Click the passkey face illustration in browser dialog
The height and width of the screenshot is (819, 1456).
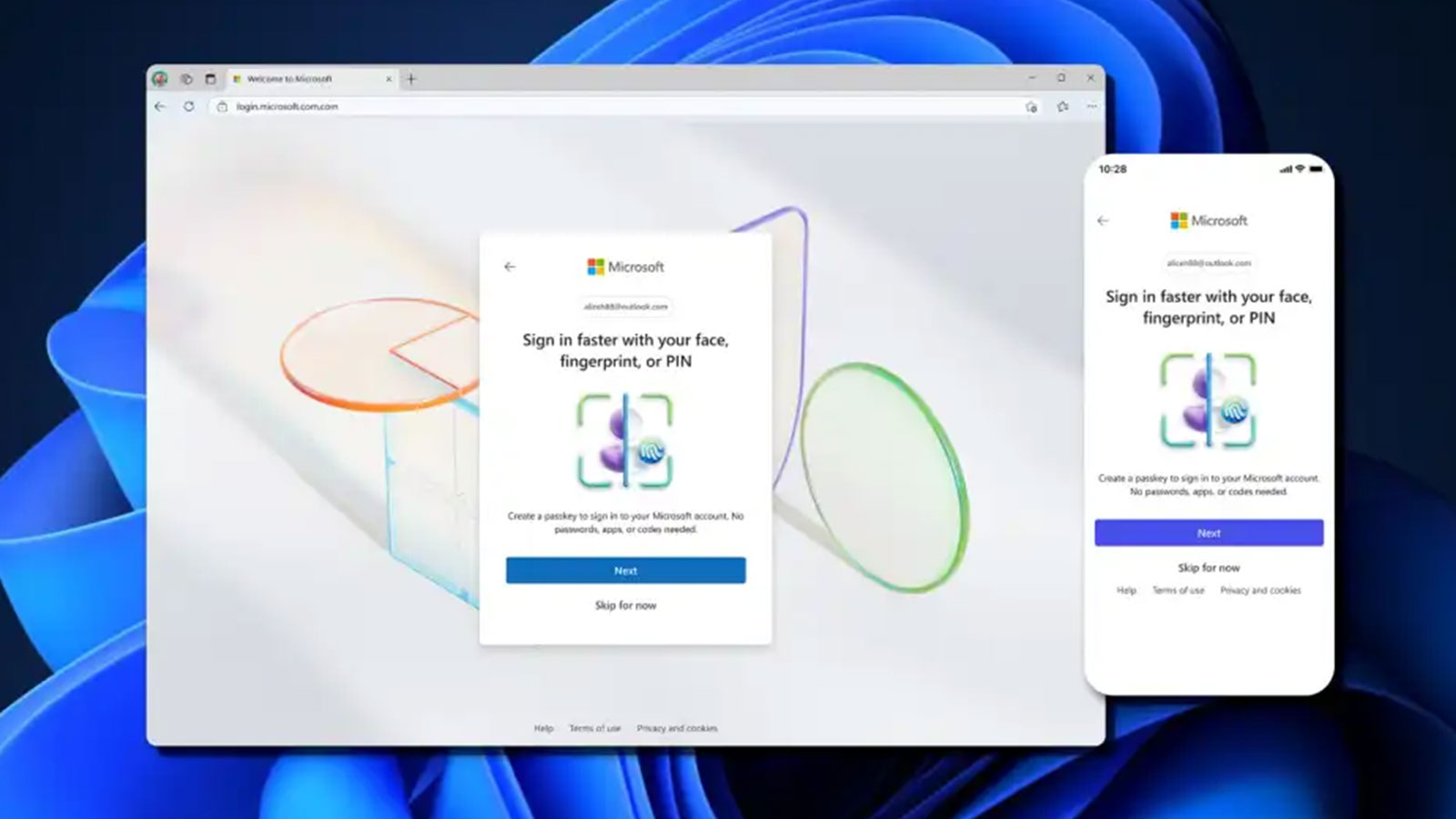625,440
